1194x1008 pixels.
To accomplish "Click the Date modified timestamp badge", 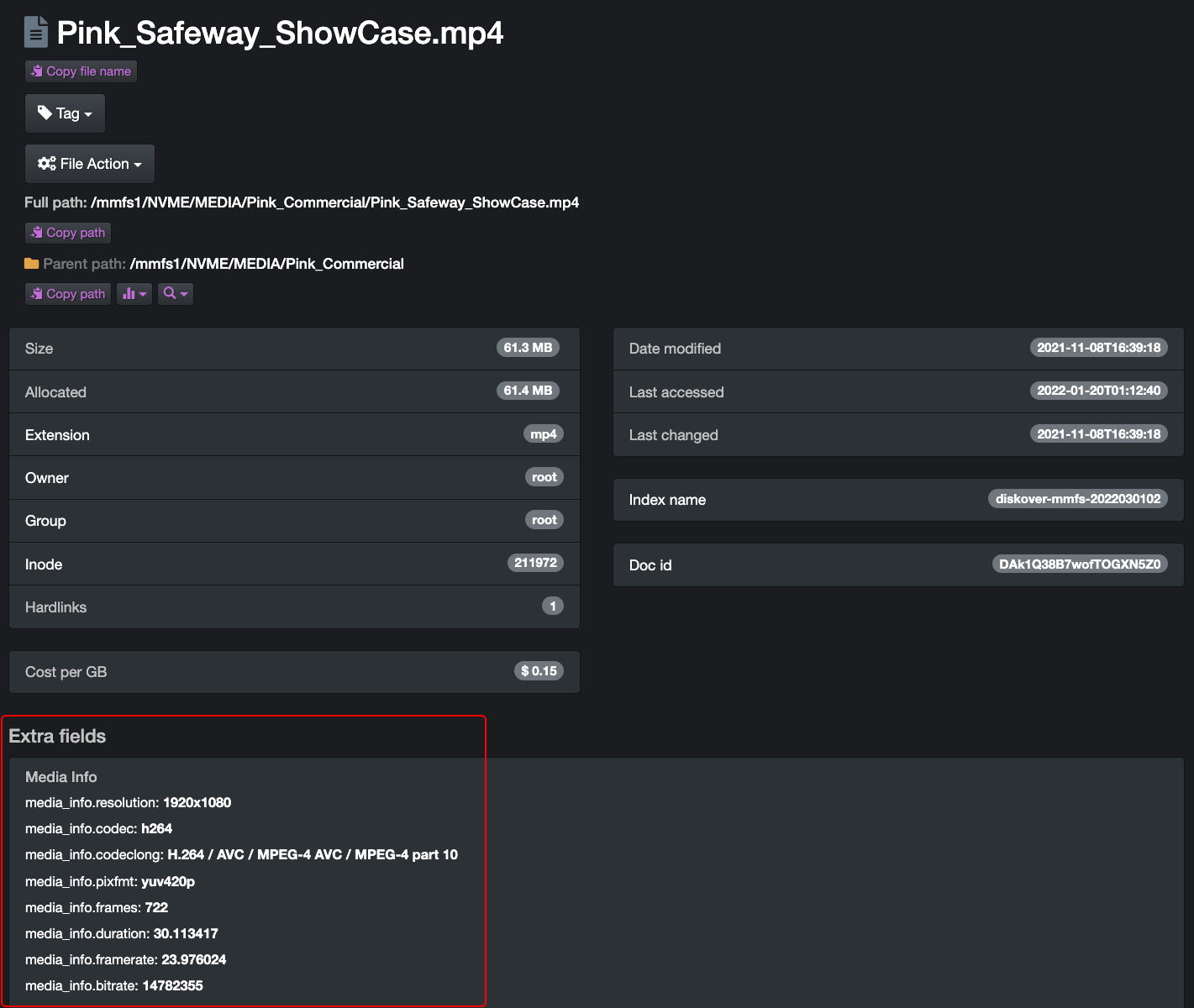I will tap(1098, 348).
